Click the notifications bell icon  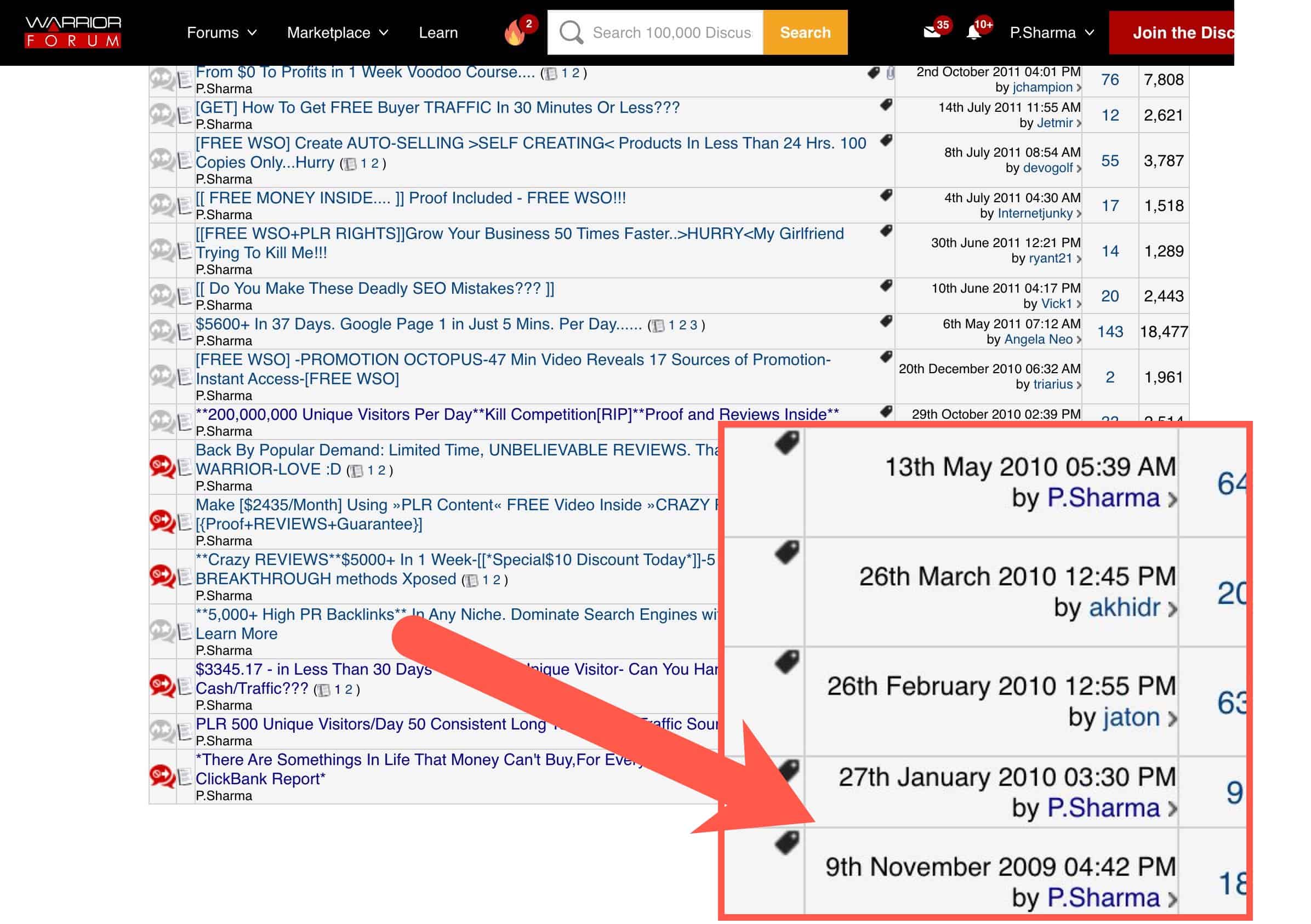click(x=973, y=32)
